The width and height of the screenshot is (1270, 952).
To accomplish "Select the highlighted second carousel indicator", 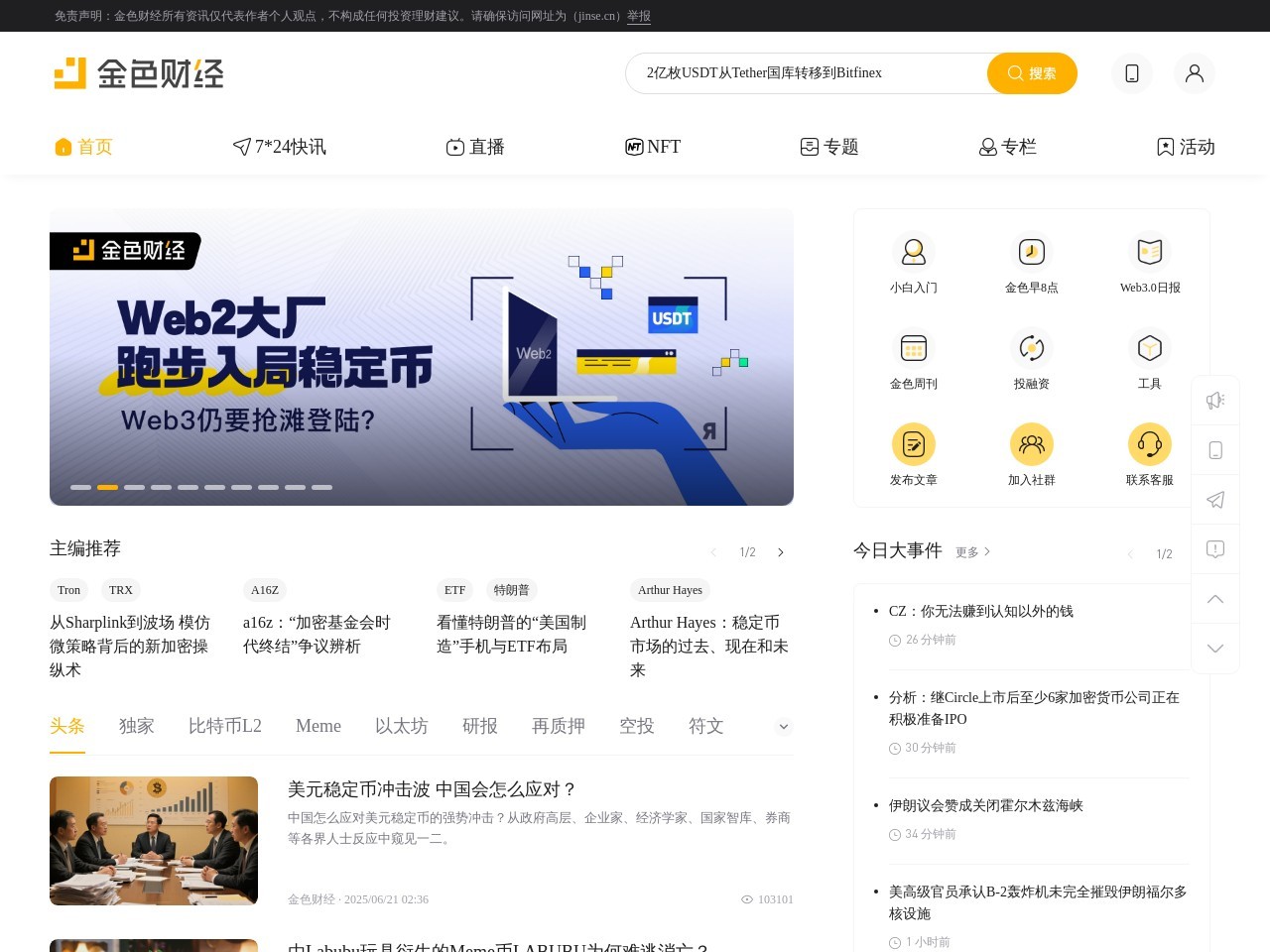I will coord(107,487).
